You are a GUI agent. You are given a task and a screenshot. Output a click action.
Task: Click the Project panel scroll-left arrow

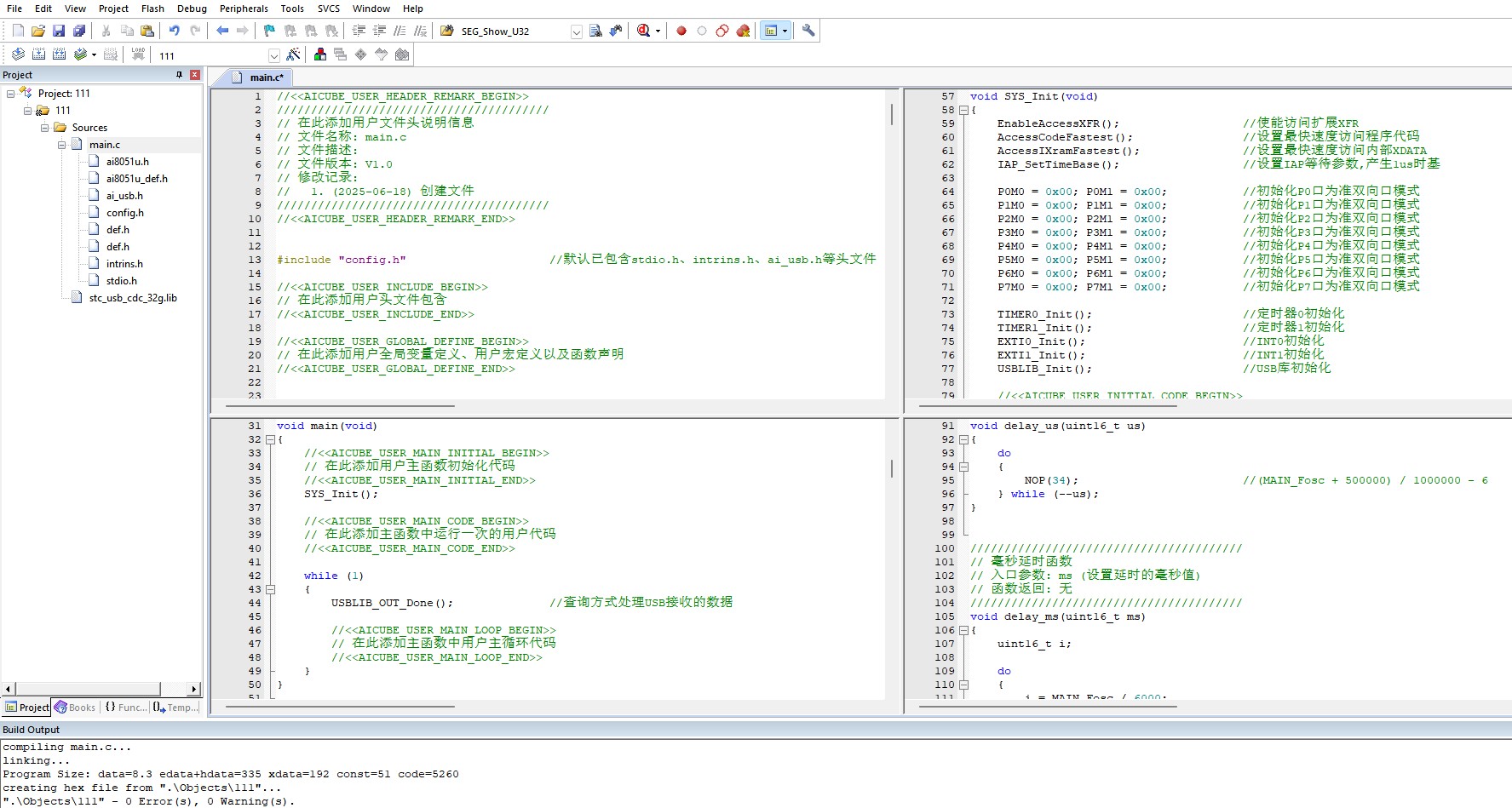tap(9, 689)
